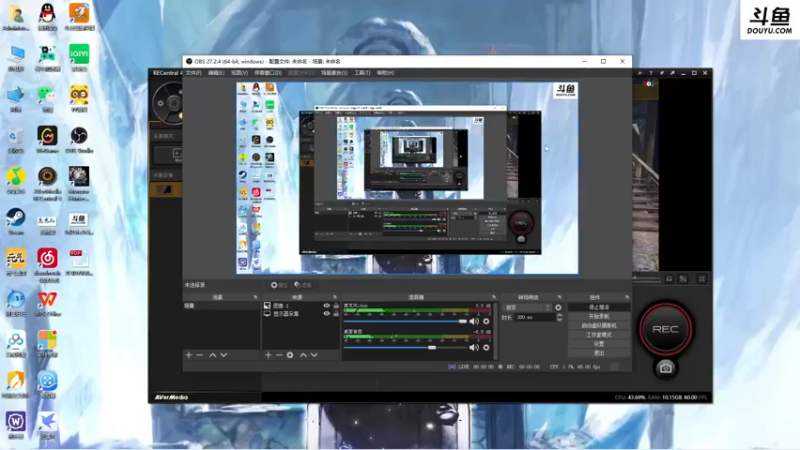Pop out the Scene Transitions dock panel
This screenshot has height=450, width=800.
pyautogui.click(x=559, y=297)
